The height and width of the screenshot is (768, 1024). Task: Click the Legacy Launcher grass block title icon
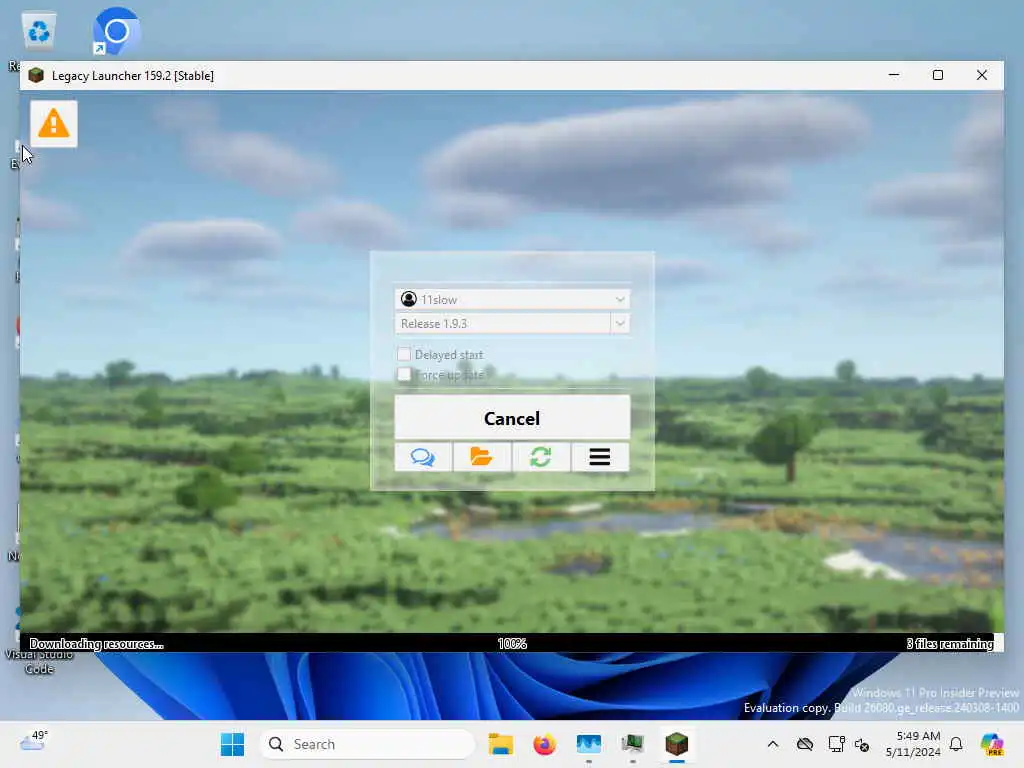36,76
